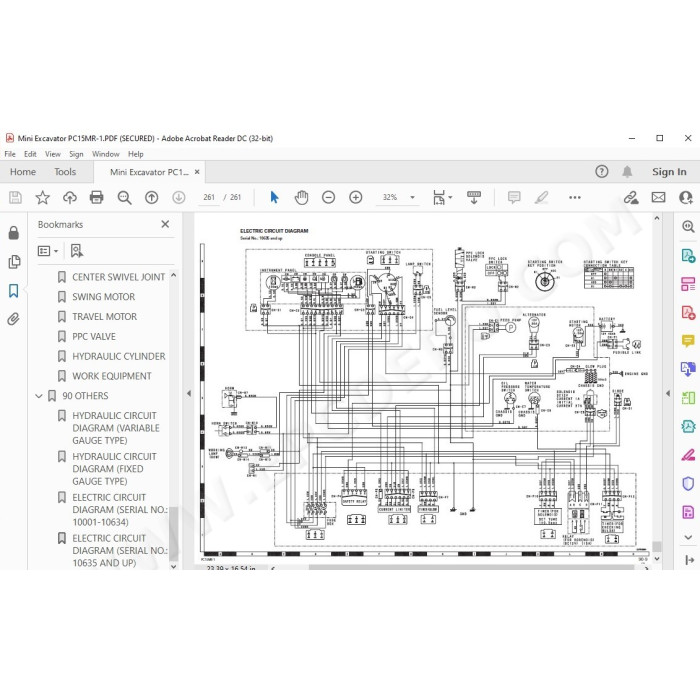Open more tools ellipsis

575,197
